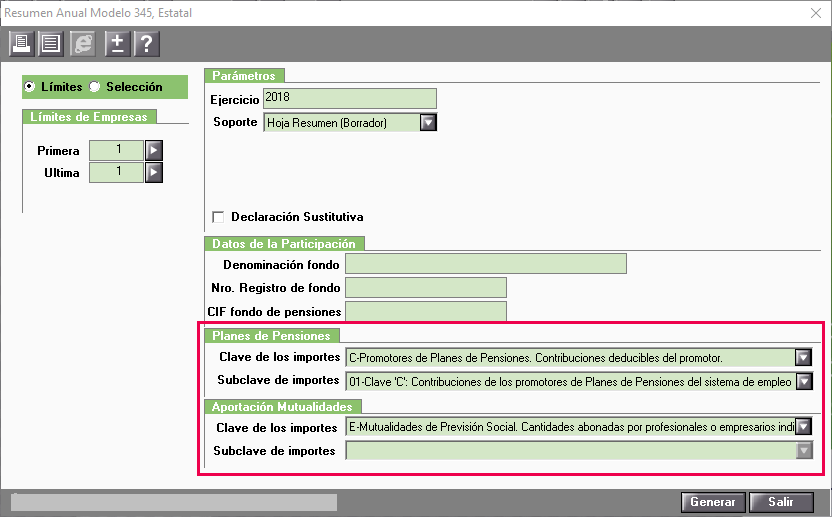
Task: Click the Límites de Empresas header
Action: coord(89,117)
